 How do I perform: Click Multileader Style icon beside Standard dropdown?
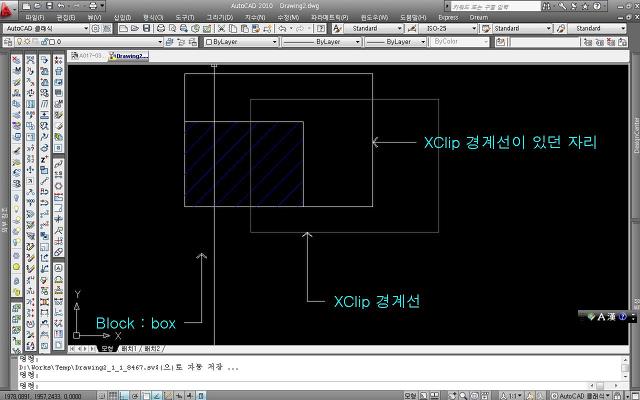pos(562,28)
